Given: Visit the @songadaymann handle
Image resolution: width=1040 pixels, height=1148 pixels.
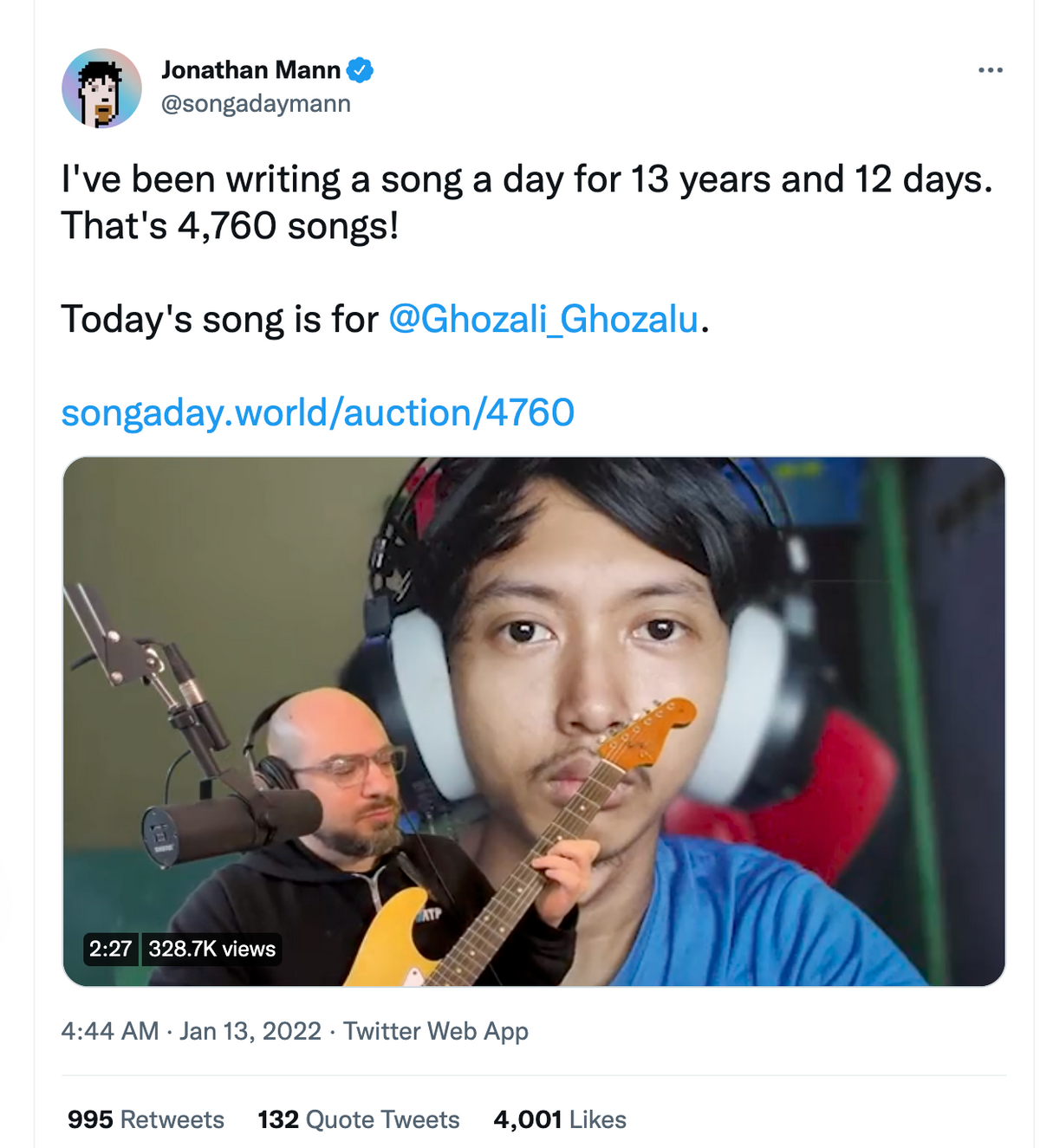Looking at the screenshot, I should tap(256, 104).
